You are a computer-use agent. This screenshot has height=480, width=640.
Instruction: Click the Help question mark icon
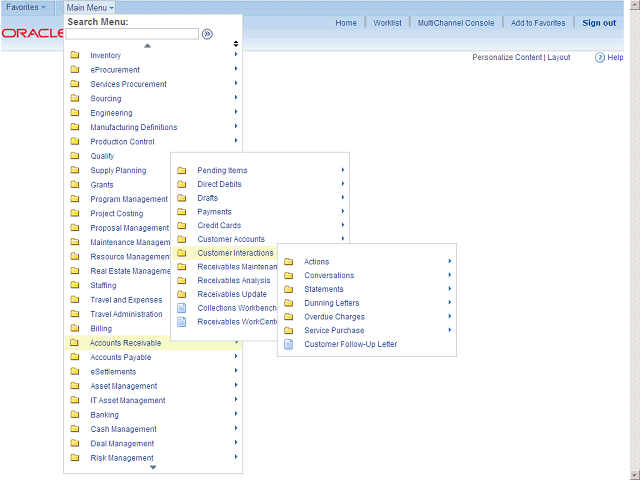599,58
